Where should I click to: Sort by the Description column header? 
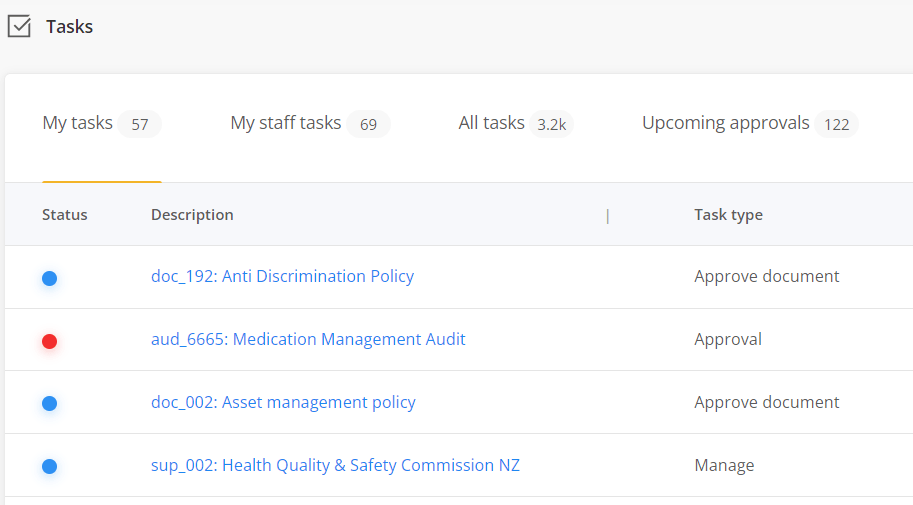[192, 215]
